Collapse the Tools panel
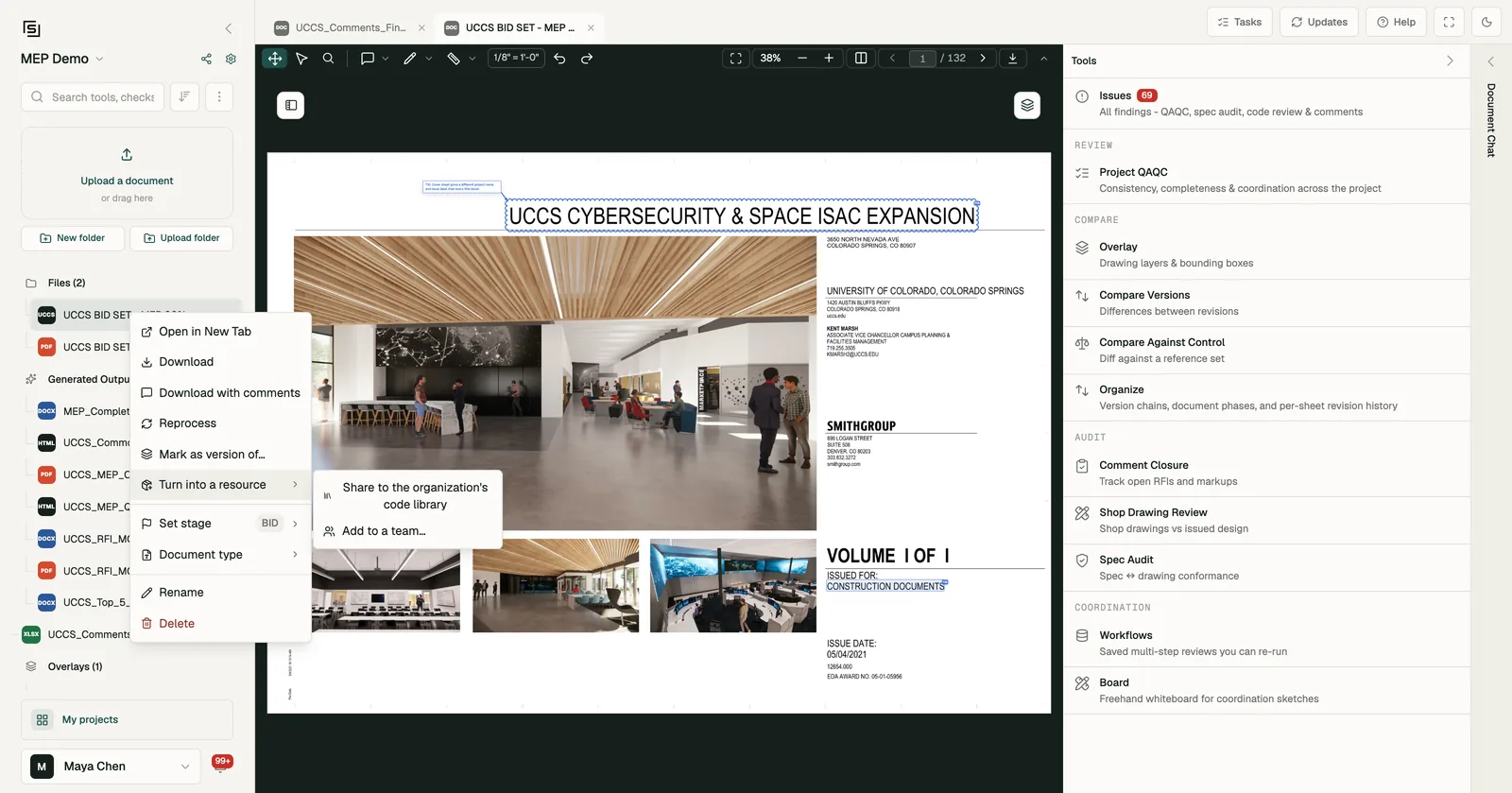 point(1450,60)
